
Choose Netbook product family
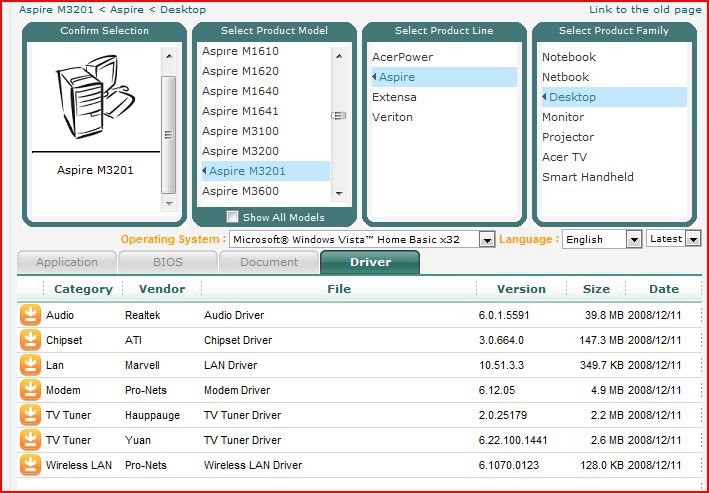coord(565,77)
